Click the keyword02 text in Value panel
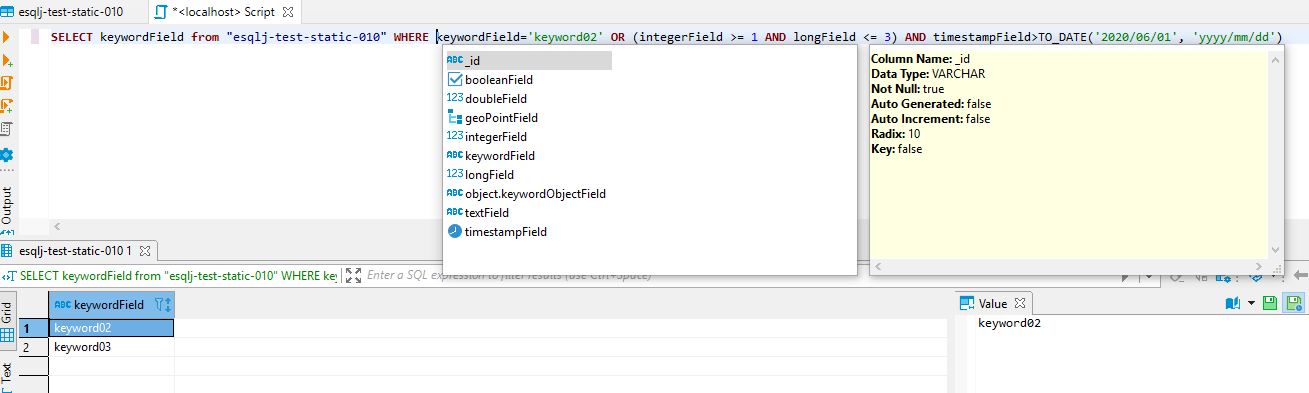1309x393 pixels. coord(1009,323)
